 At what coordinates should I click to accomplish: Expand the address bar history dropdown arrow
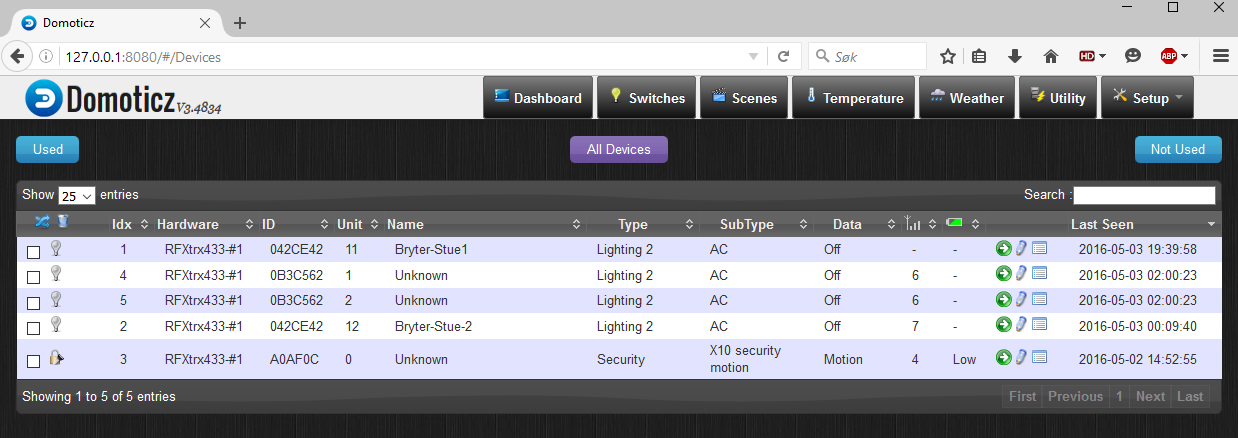click(x=753, y=57)
